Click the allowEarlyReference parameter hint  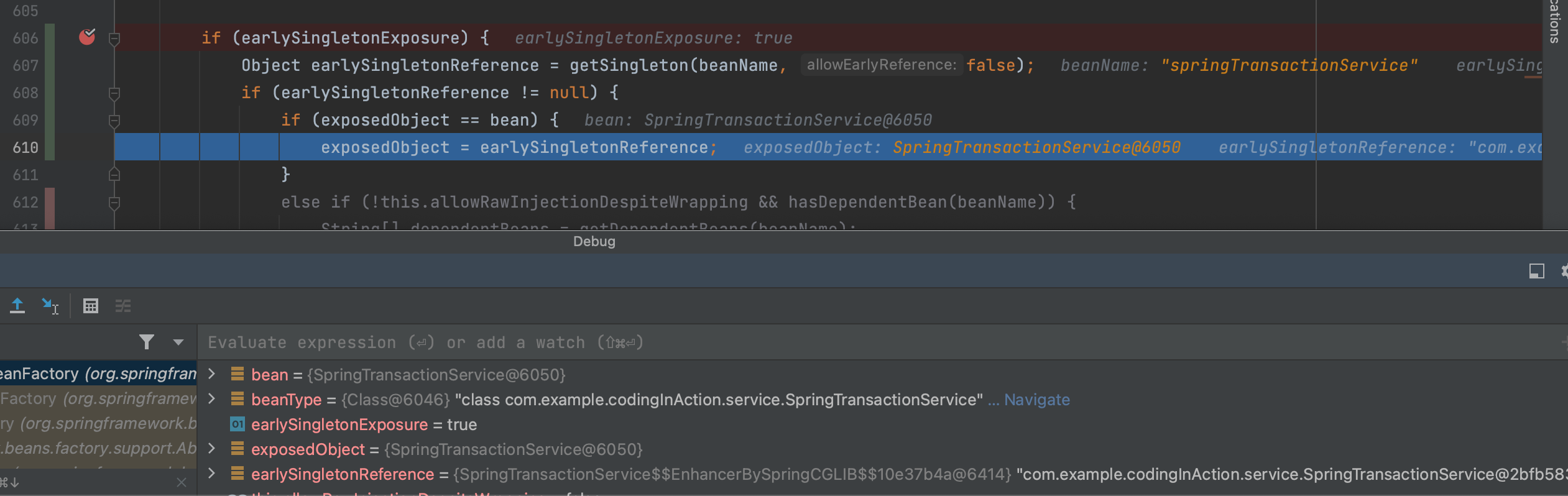click(x=881, y=65)
